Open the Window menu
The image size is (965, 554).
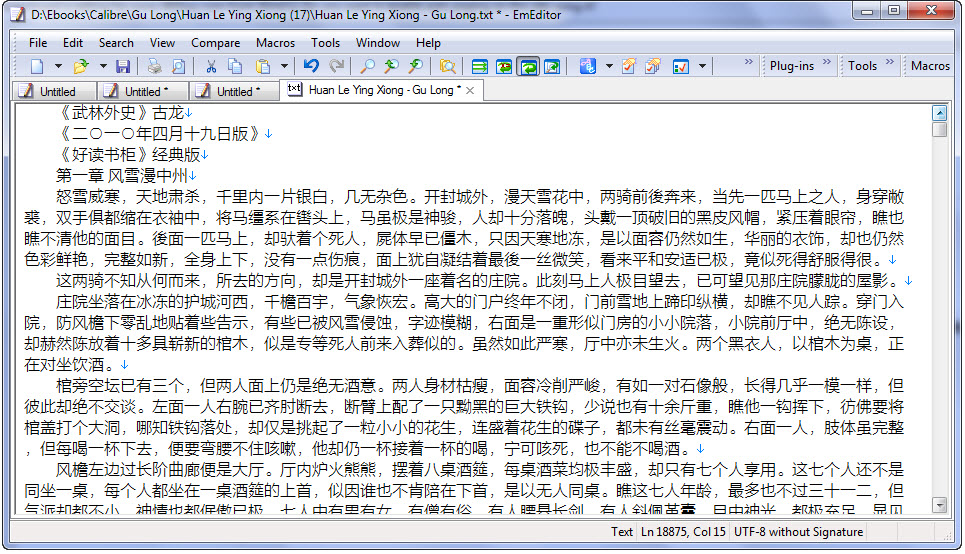tap(377, 42)
